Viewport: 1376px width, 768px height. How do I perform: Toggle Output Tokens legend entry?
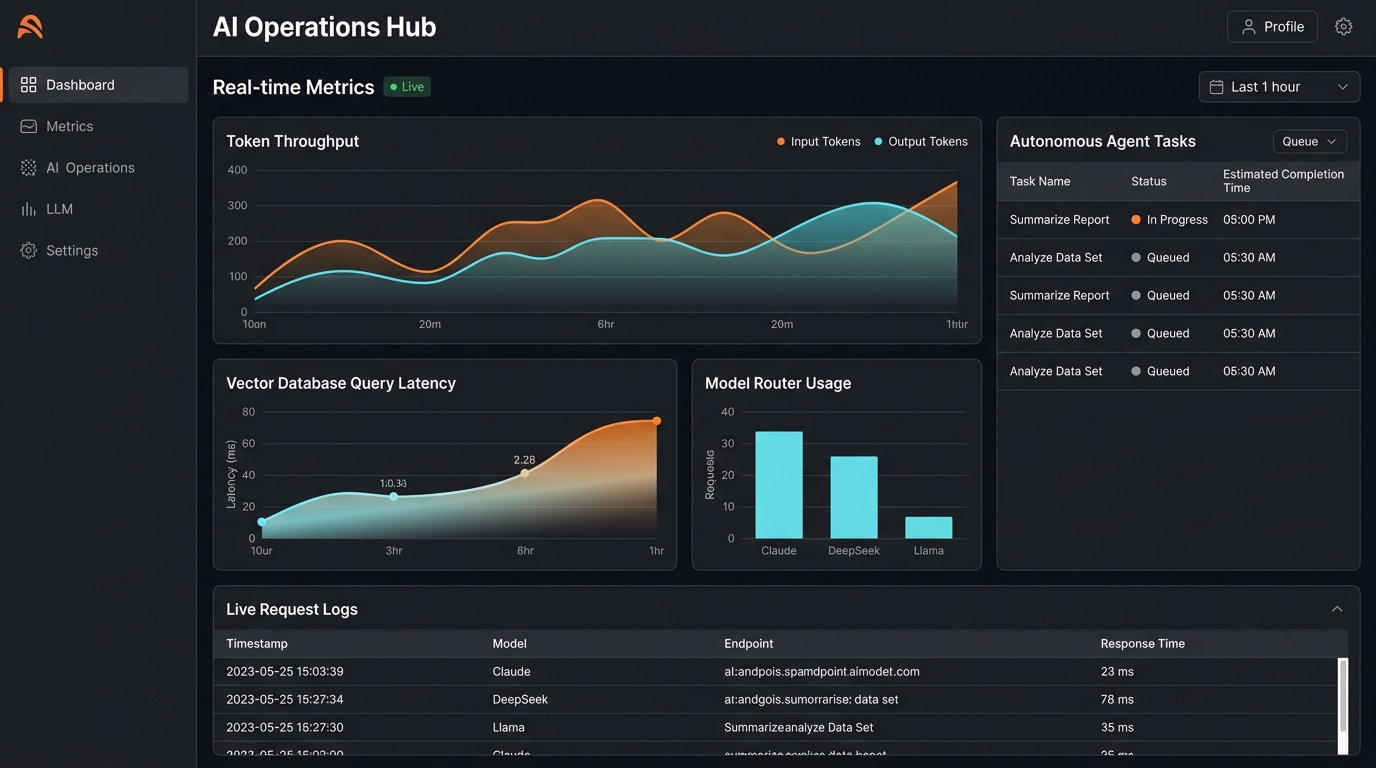(x=921, y=142)
